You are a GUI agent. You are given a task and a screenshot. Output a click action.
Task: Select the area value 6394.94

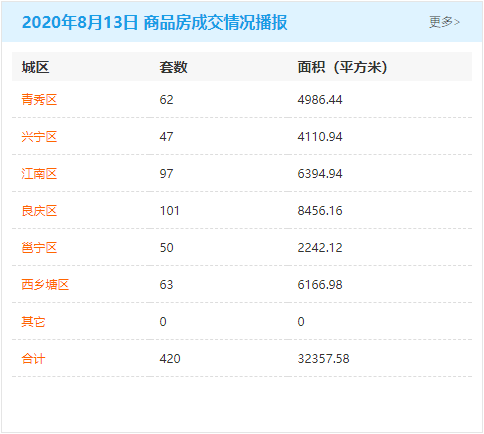[320, 174]
